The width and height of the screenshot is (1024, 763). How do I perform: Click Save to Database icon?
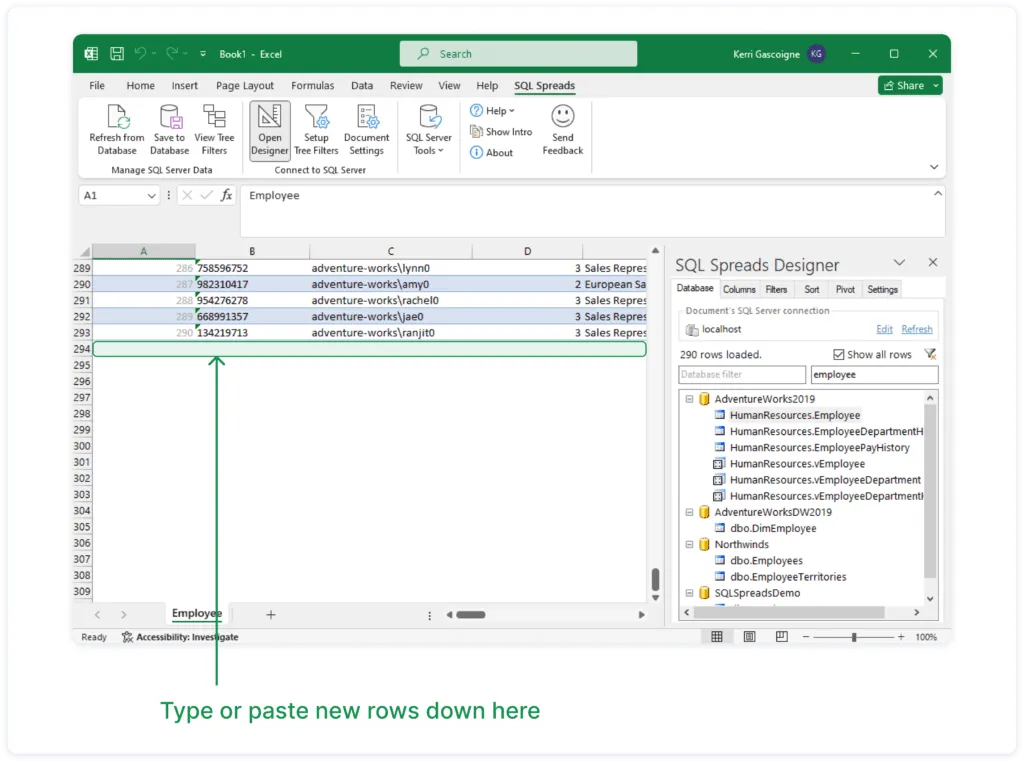point(169,118)
